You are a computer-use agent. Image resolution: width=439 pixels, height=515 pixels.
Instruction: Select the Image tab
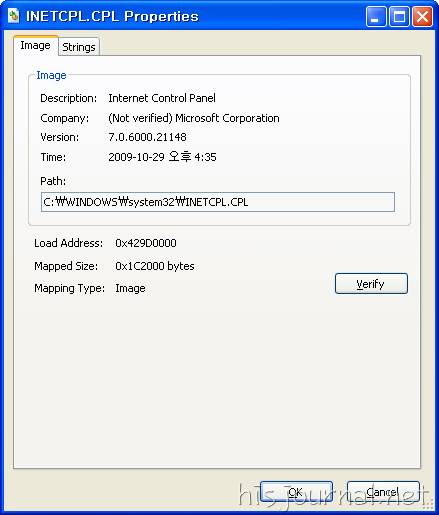point(36,45)
